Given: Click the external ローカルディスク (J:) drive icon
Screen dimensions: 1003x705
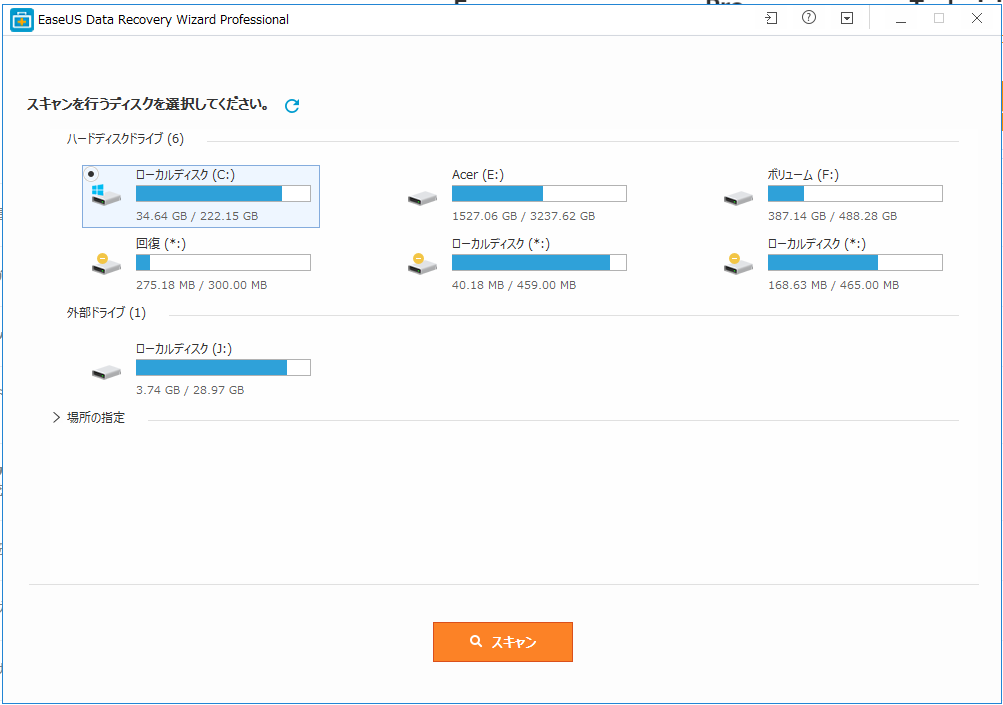Looking at the screenshot, I should pyautogui.click(x=106, y=372).
